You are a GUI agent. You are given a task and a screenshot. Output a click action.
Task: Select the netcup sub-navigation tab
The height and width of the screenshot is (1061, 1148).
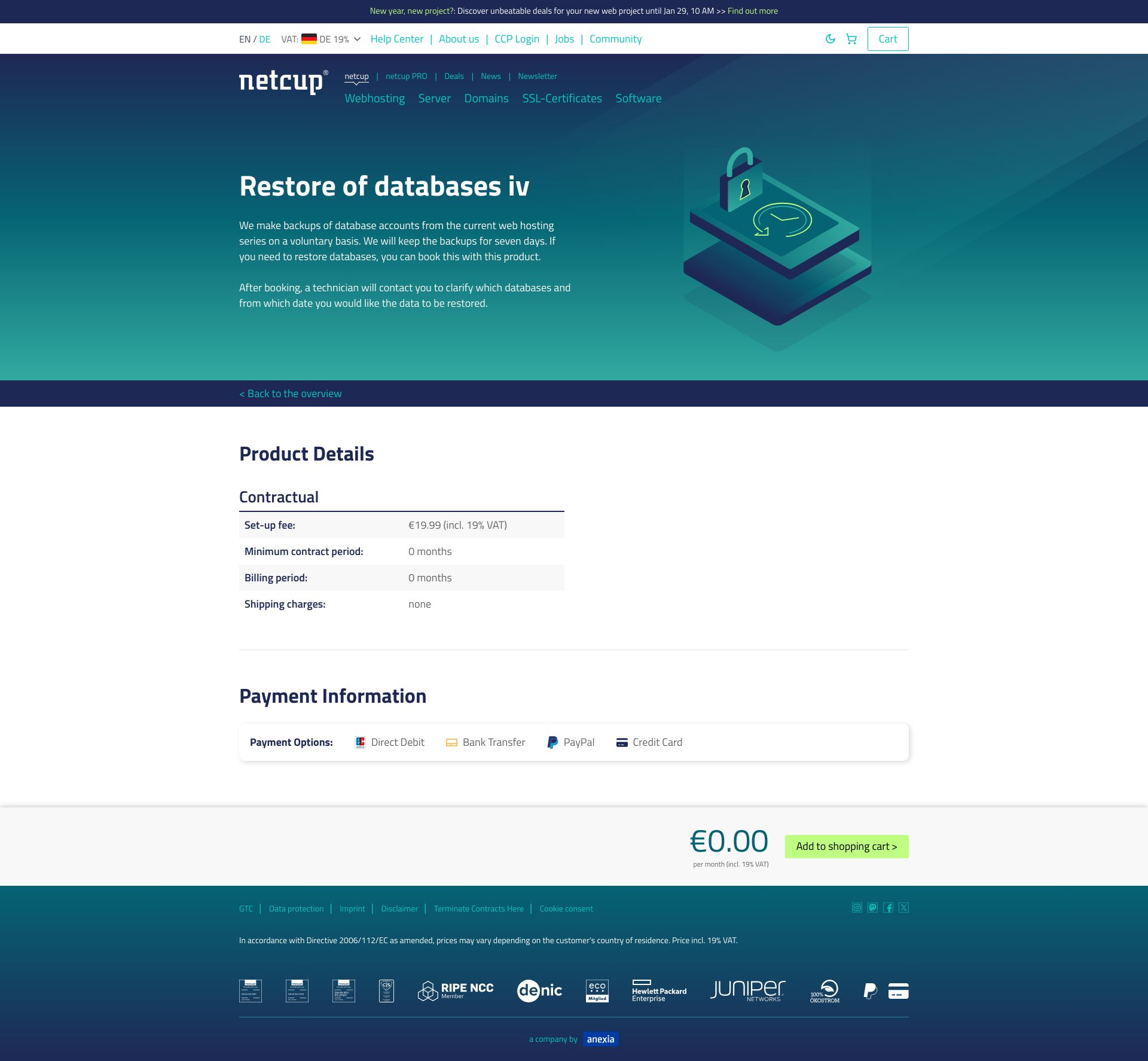pyautogui.click(x=356, y=77)
